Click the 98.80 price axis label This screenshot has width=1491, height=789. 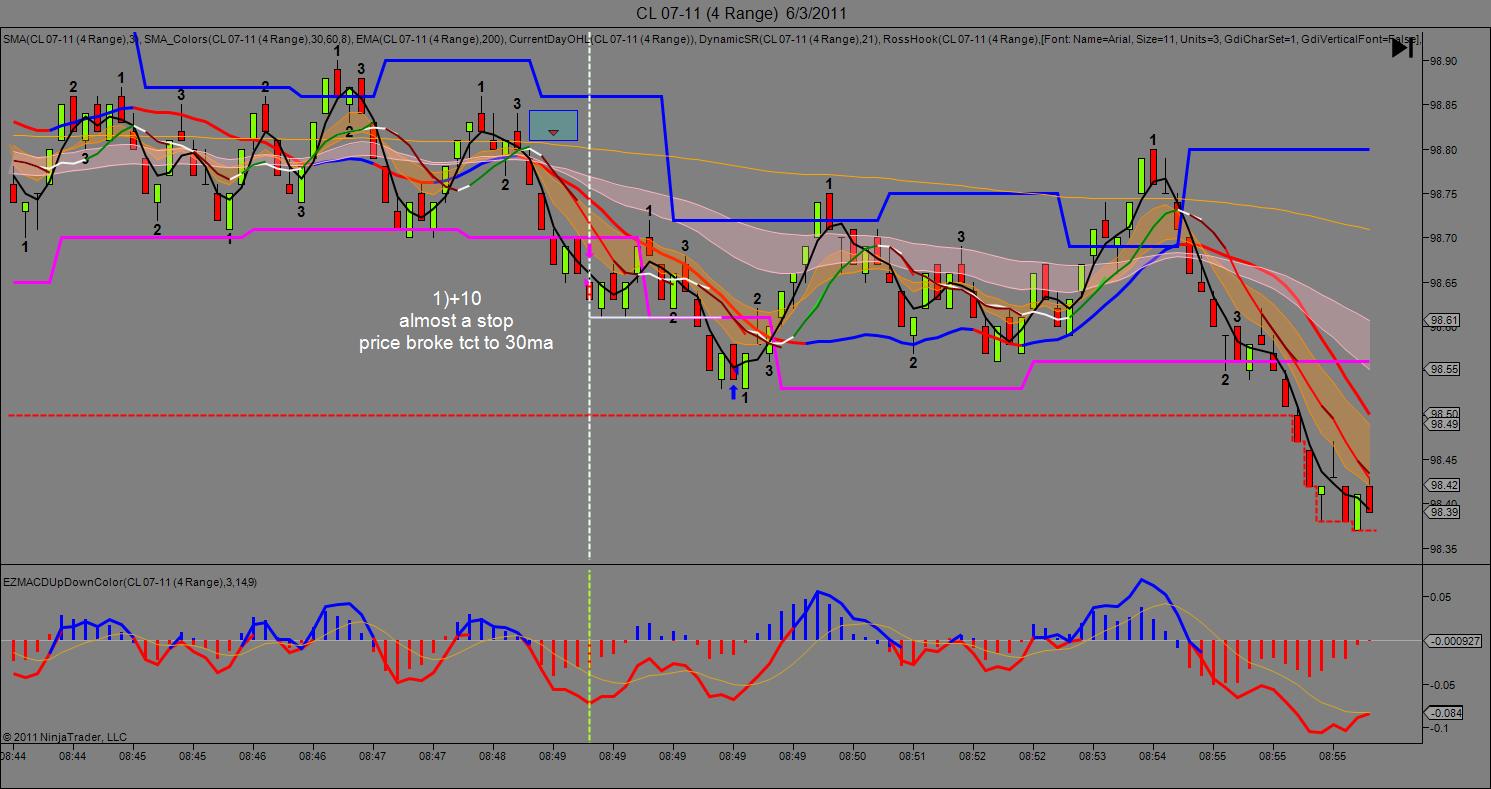(x=1443, y=150)
